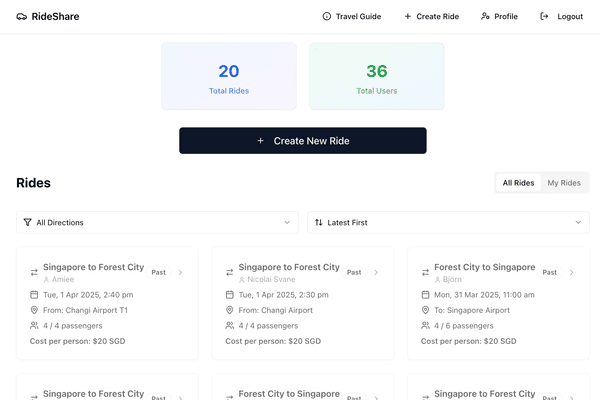Open the Total Rides stat card
Viewport: 600px width, 400px height.
click(229, 76)
